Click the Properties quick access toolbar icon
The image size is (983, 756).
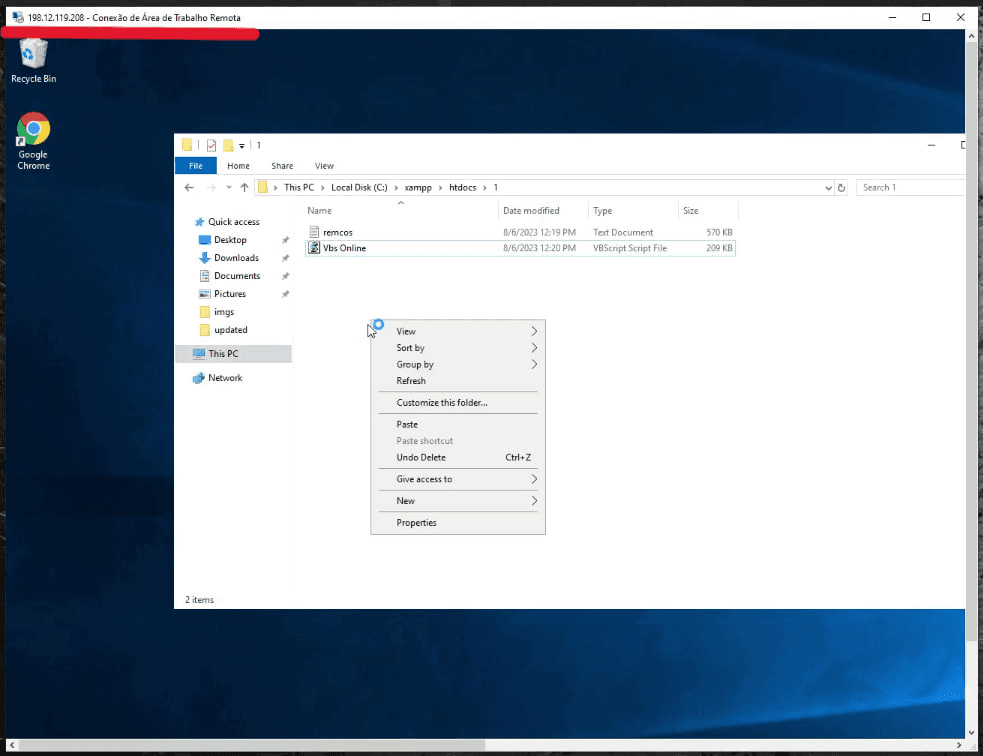pos(211,145)
